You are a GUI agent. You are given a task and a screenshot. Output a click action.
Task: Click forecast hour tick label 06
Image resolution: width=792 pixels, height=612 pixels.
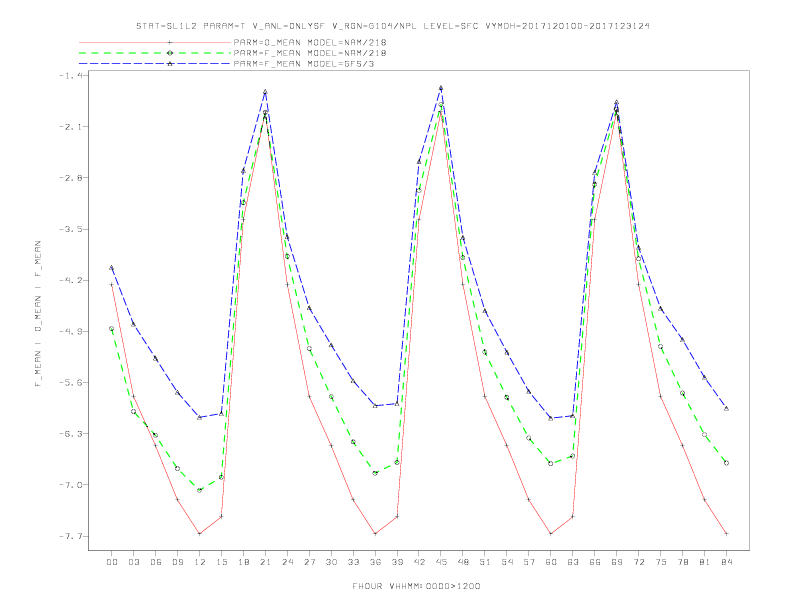click(x=156, y=562)
